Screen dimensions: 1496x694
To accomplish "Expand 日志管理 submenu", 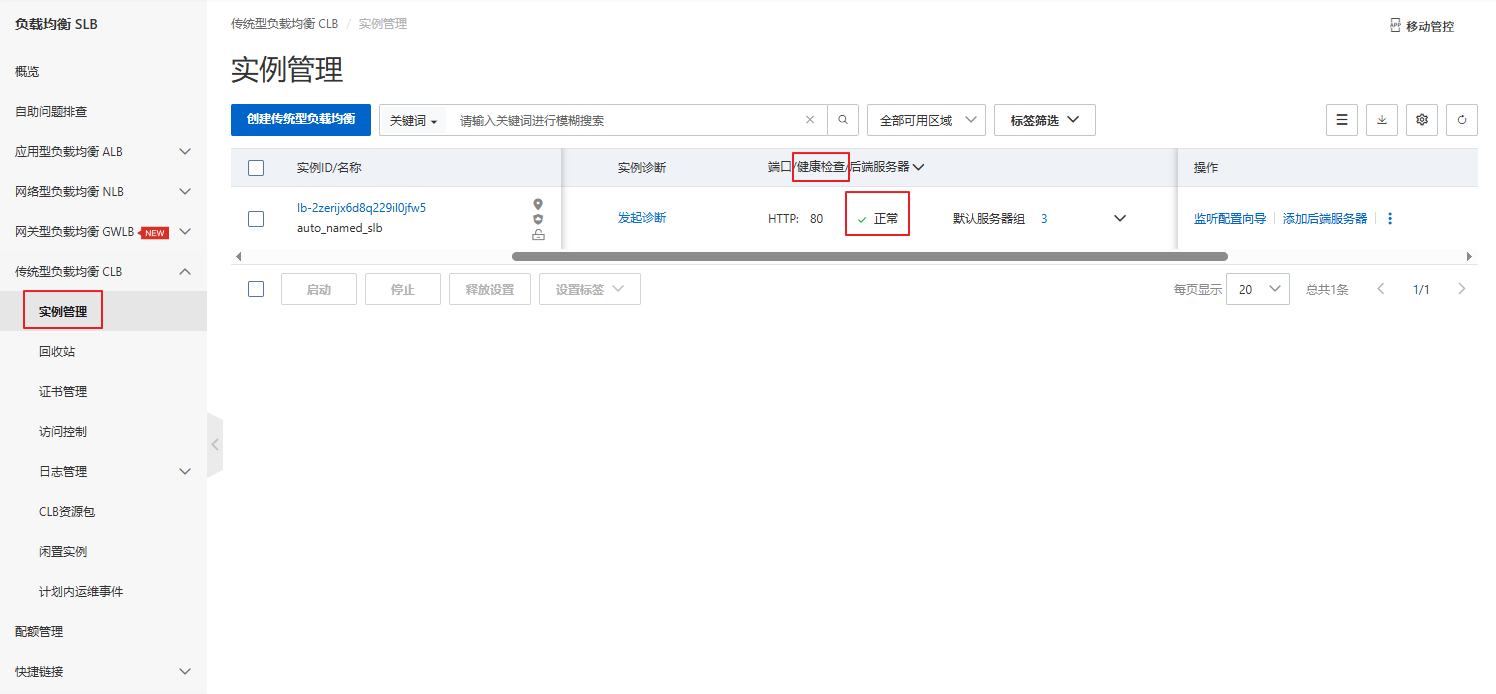I will click(x=185, y=472).
